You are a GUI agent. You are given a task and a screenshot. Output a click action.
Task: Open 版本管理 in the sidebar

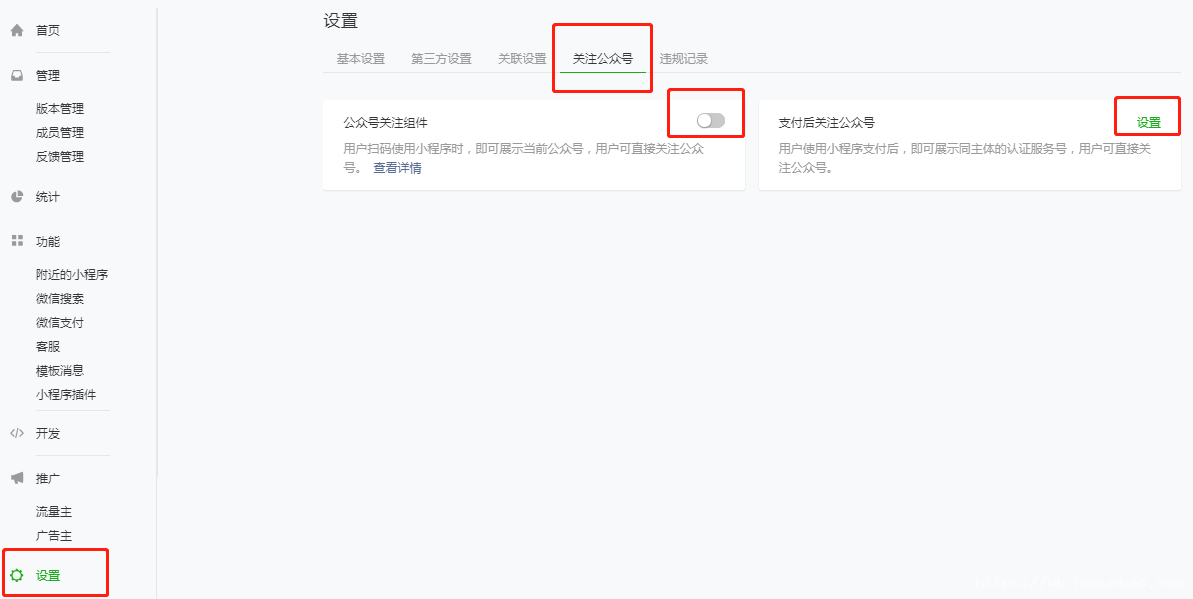(60, 109)
